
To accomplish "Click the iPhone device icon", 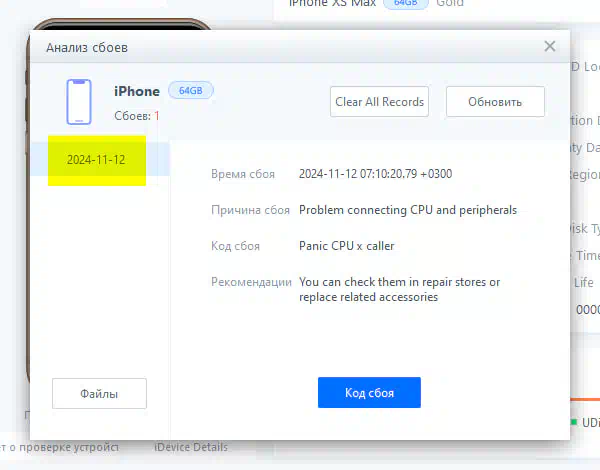I will tap(79, 102).
